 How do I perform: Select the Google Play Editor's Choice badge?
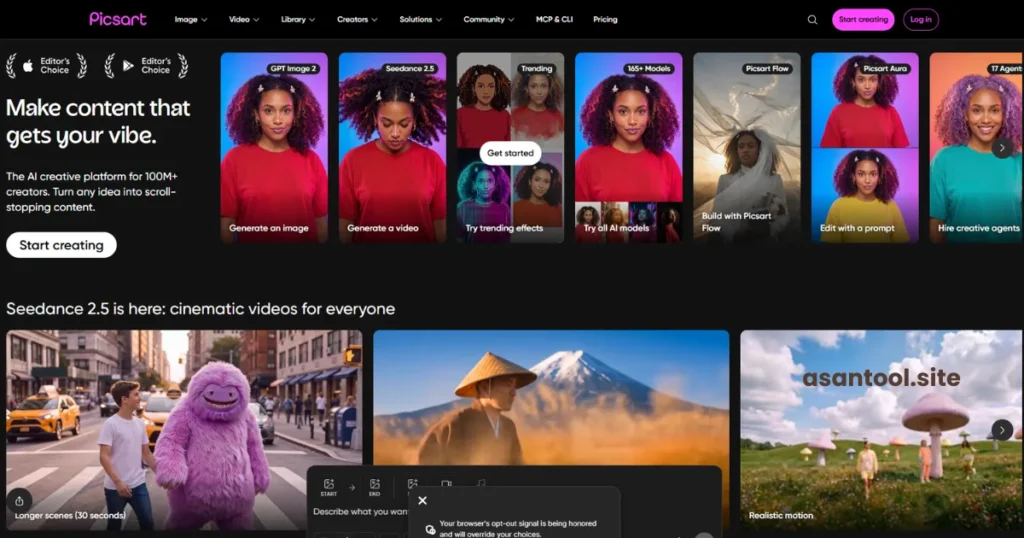click(x=147, y=66)
